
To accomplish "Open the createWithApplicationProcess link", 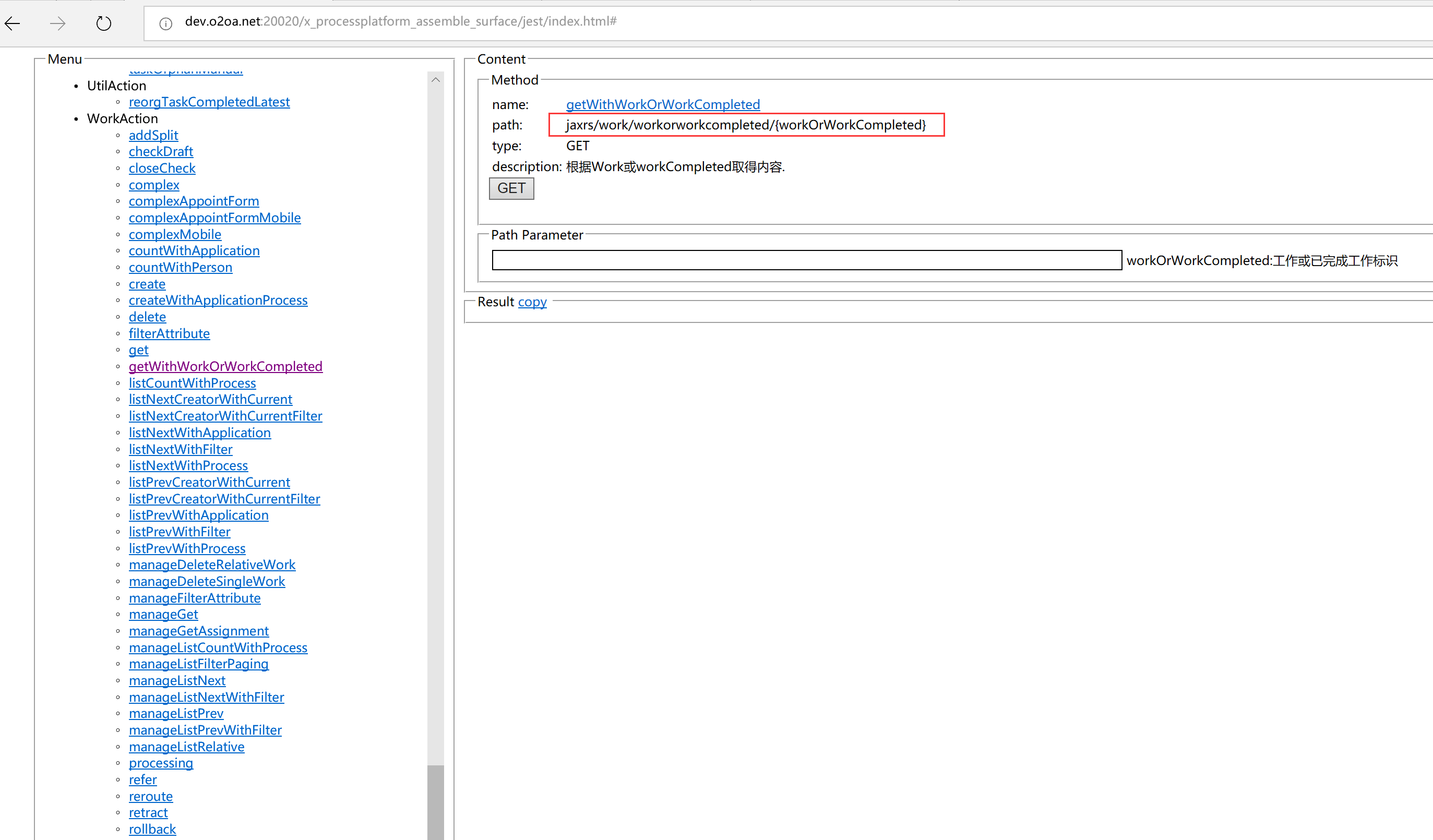I will [x=218, y=301].
